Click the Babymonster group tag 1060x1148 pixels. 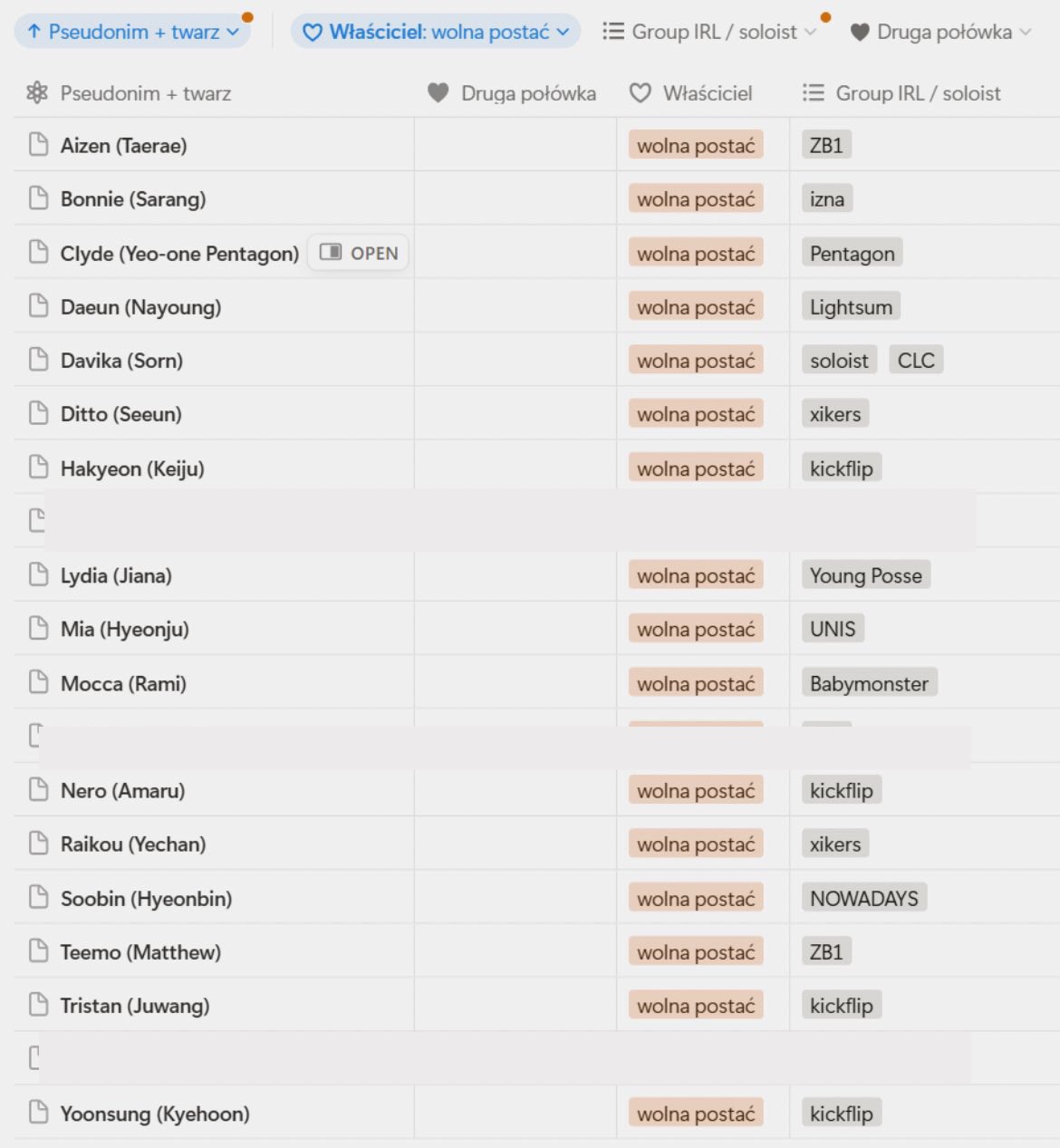coord(869,683)
